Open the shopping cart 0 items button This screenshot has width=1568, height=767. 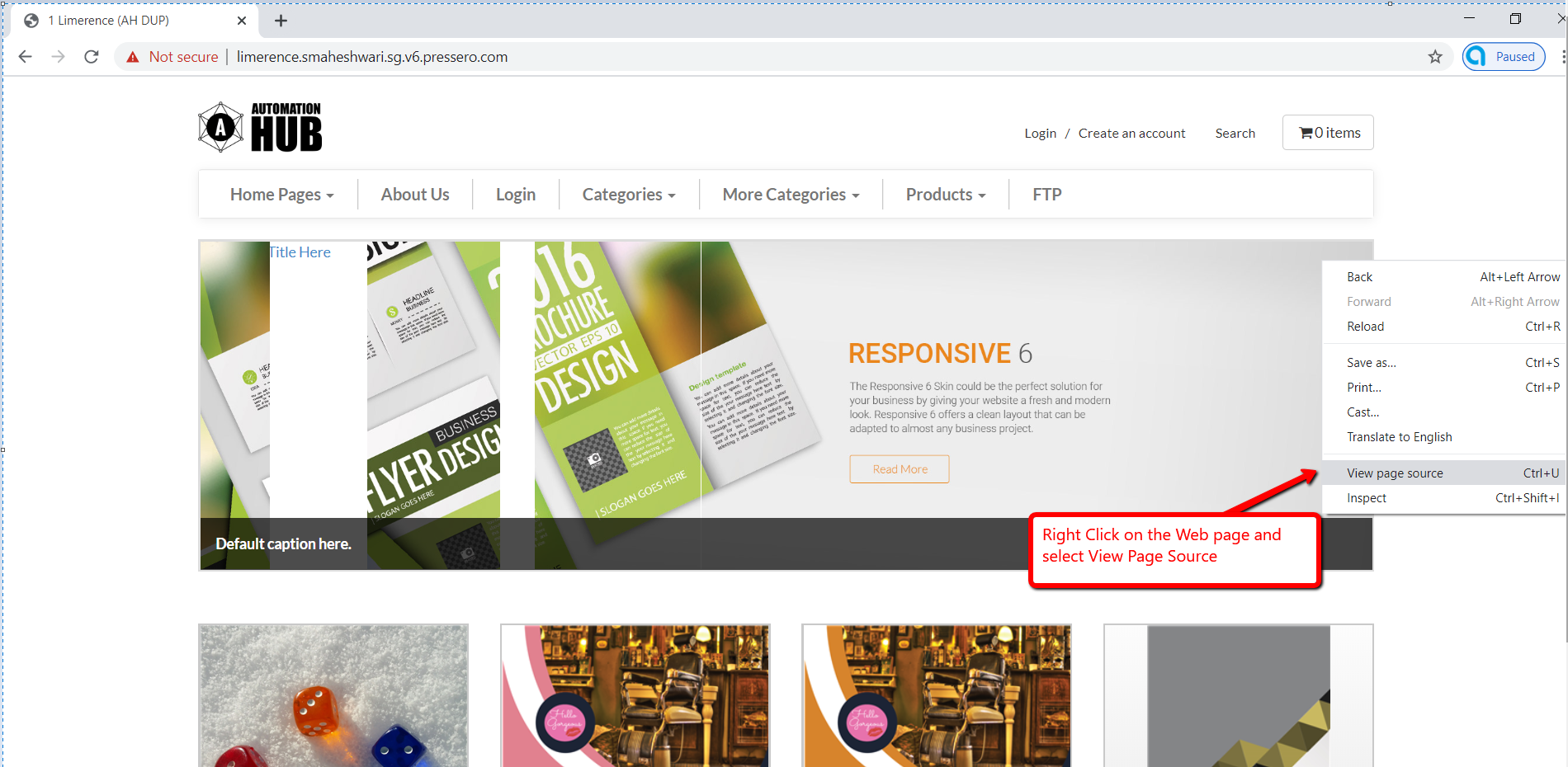[x=1328, y=132]
